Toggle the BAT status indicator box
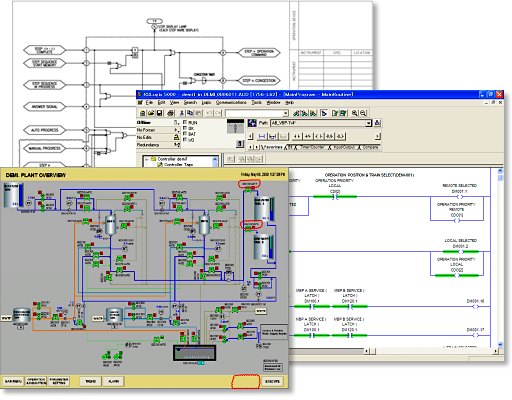The height and width of the screenshot is (400, 512). pyautogui.click(x=185, y=134)
